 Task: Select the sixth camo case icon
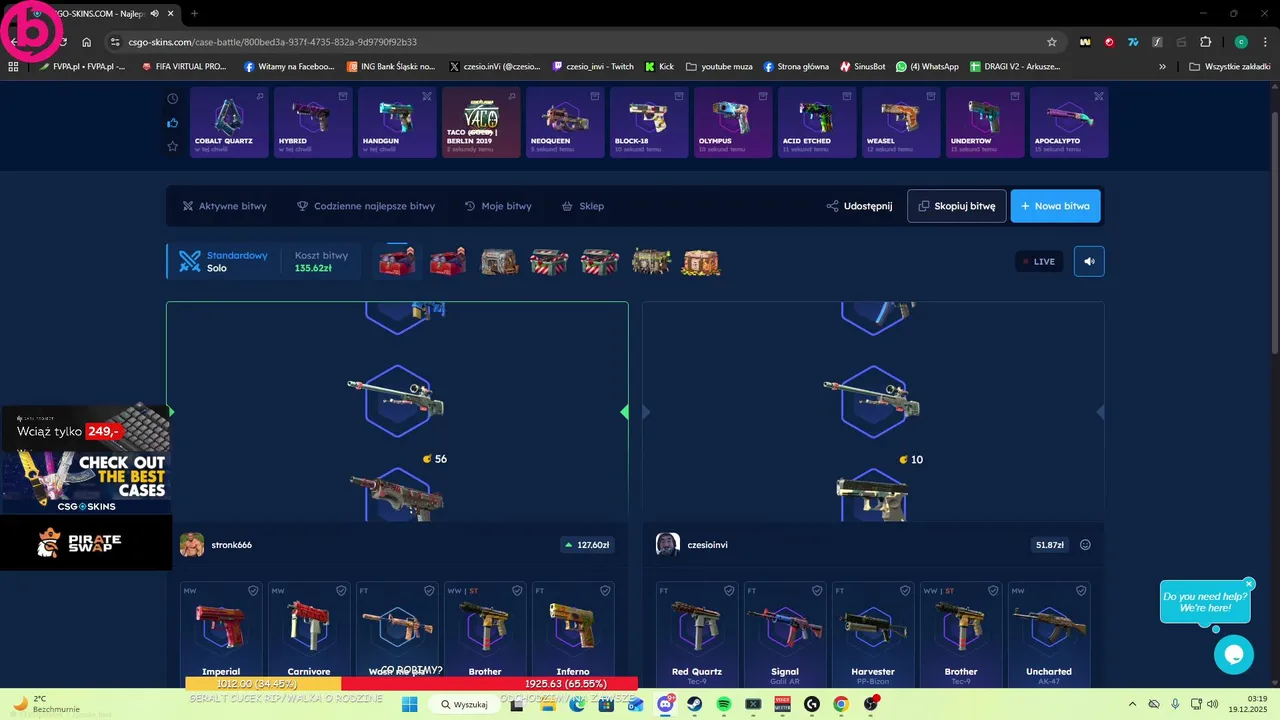[651, 262]
